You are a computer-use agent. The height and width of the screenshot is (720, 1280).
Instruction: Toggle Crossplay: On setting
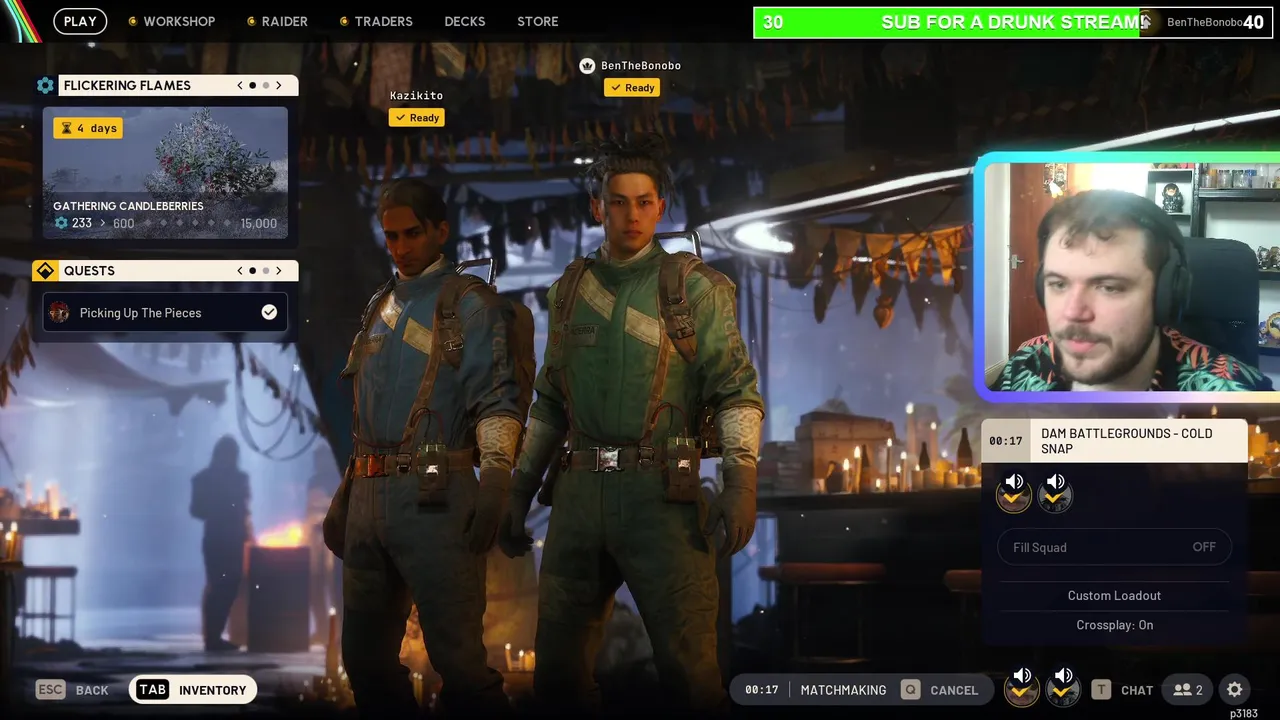[x=1114, y=625]
